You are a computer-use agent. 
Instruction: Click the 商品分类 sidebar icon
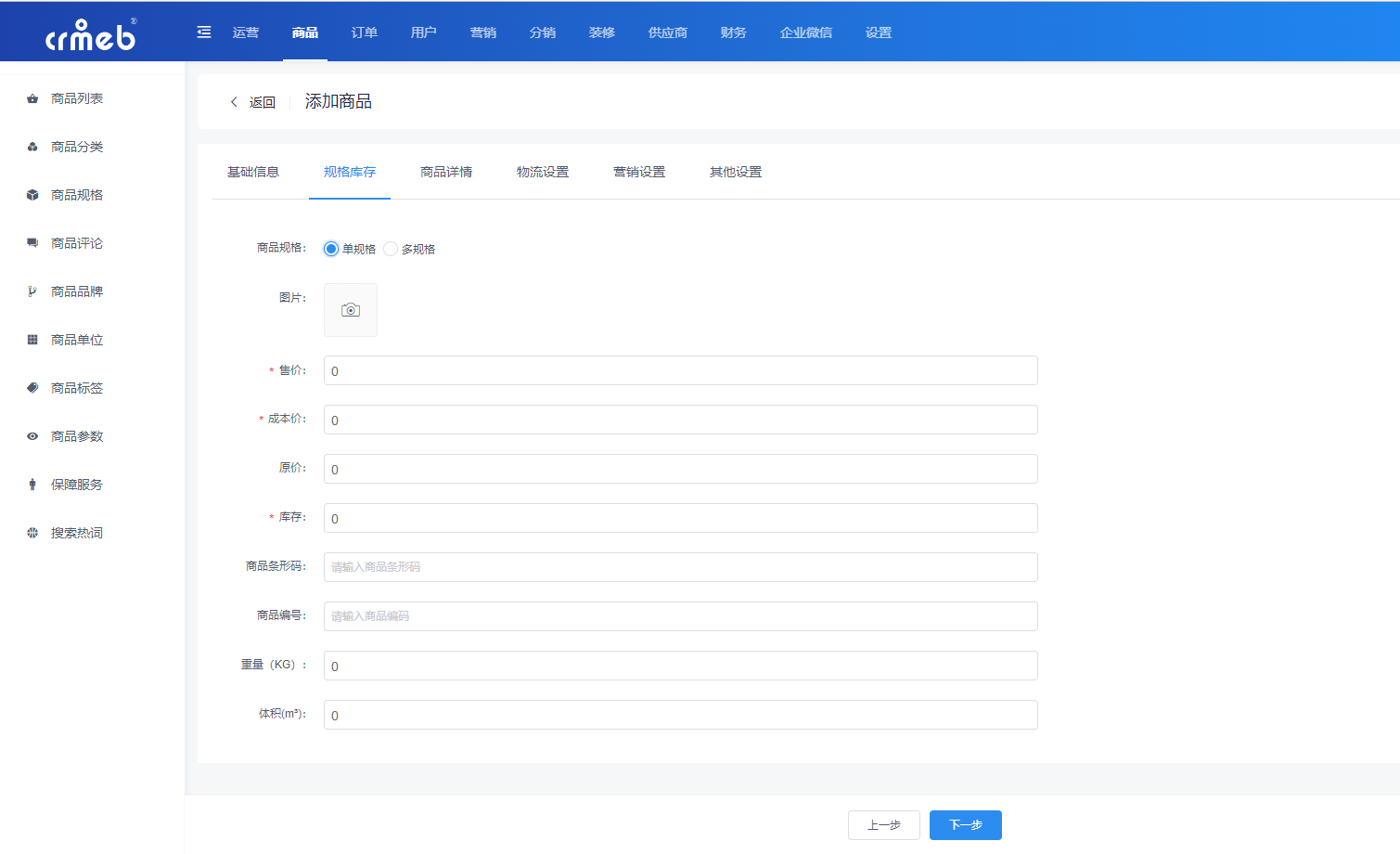[32, 147]
